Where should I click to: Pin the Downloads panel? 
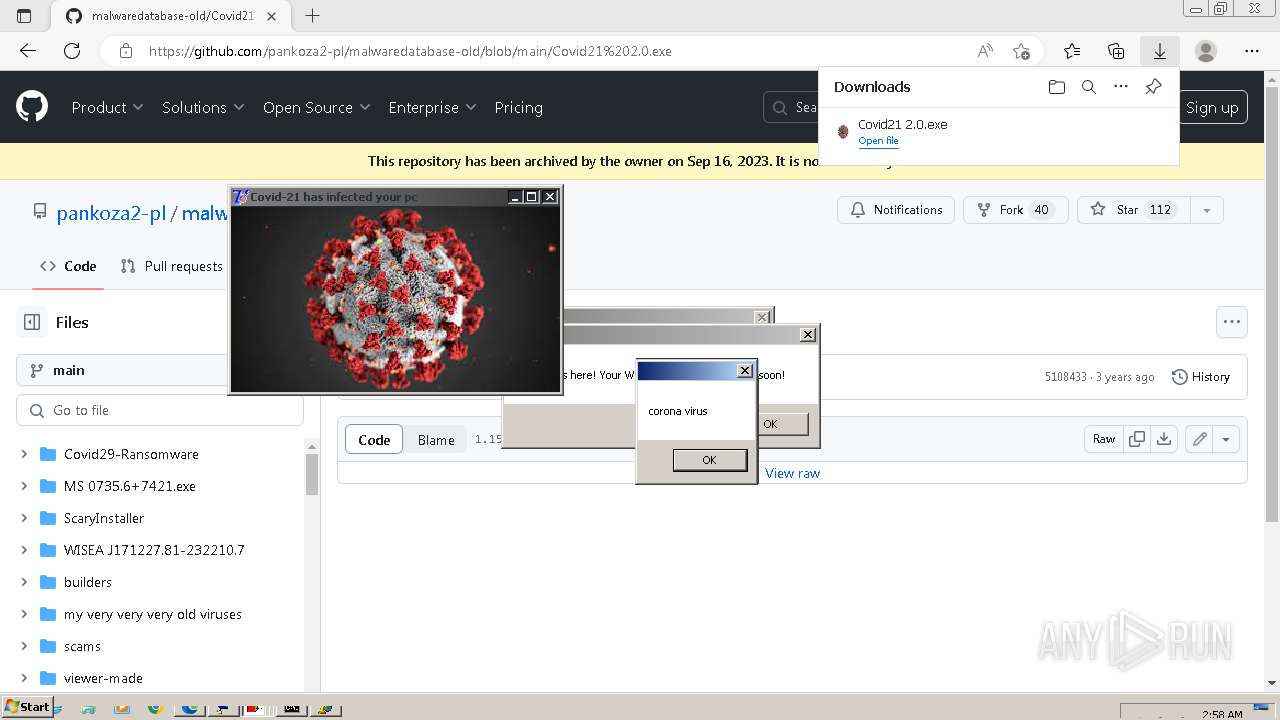click(x=1153, y=87)
